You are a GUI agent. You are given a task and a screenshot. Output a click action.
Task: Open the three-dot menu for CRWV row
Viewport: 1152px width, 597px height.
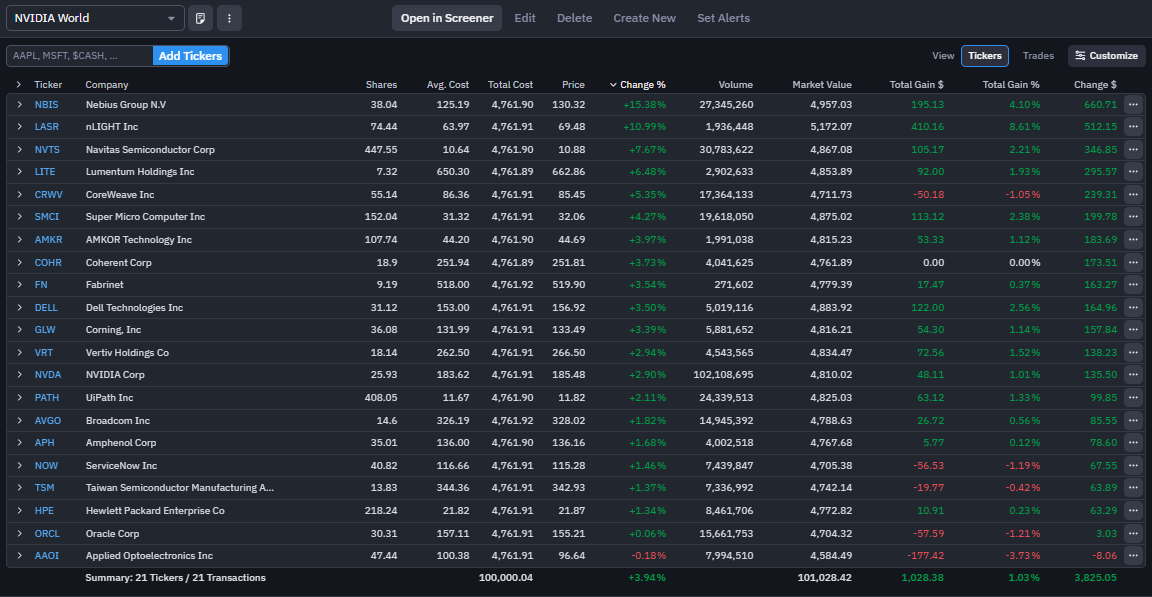tap(1133, 194)
